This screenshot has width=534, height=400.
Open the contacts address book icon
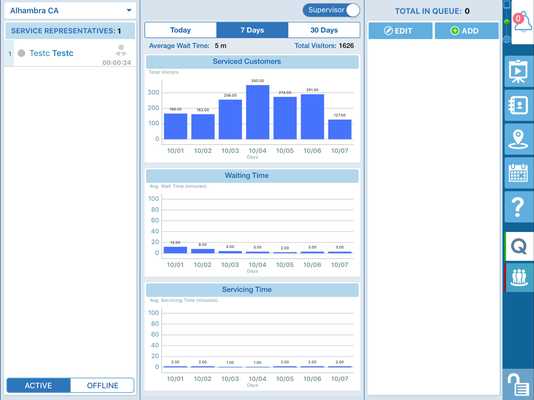pyautogui.click(x=519, y=106)
